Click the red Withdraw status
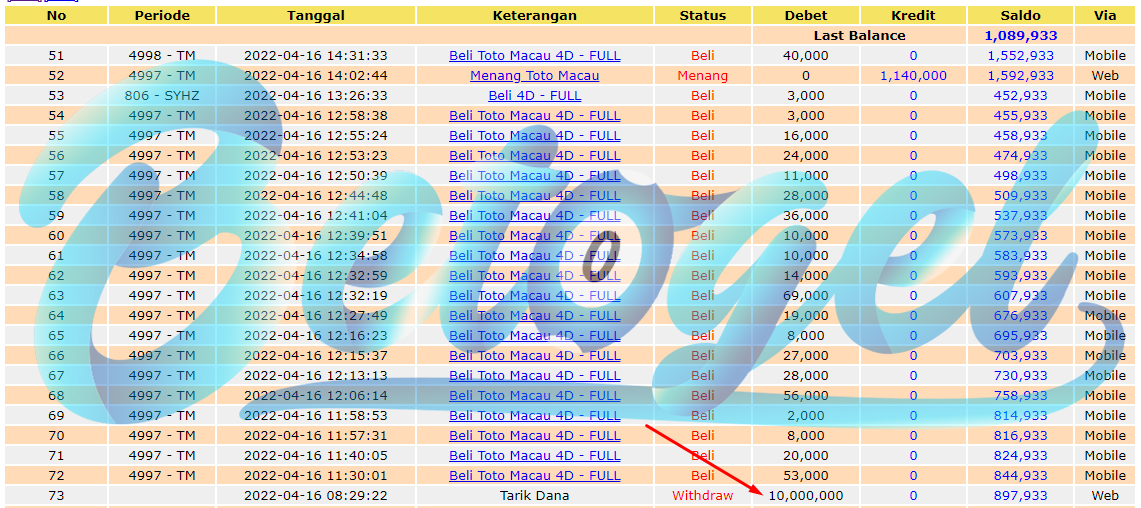1141x508 pixels. [702, 496]
